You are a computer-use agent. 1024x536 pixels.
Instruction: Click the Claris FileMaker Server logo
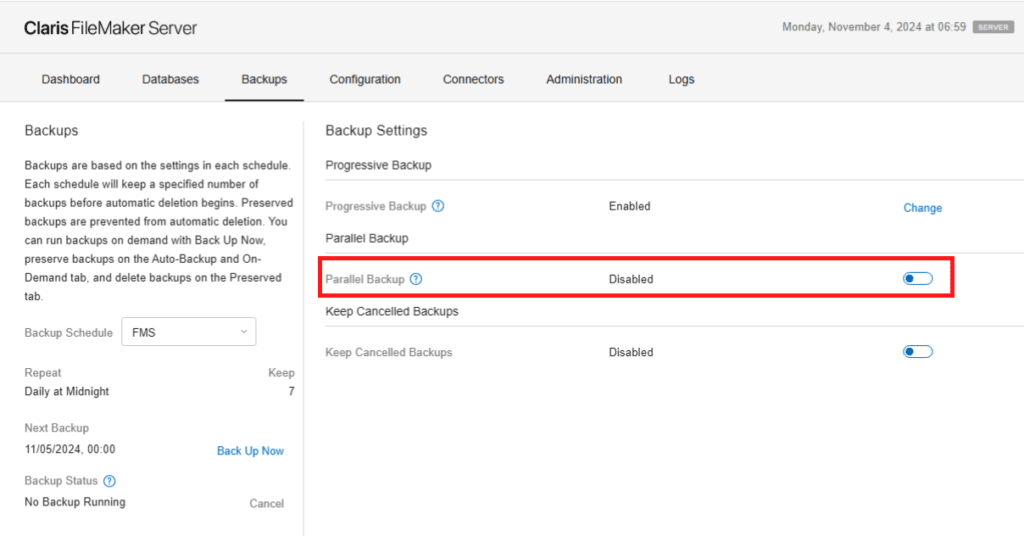pos(110,28)
